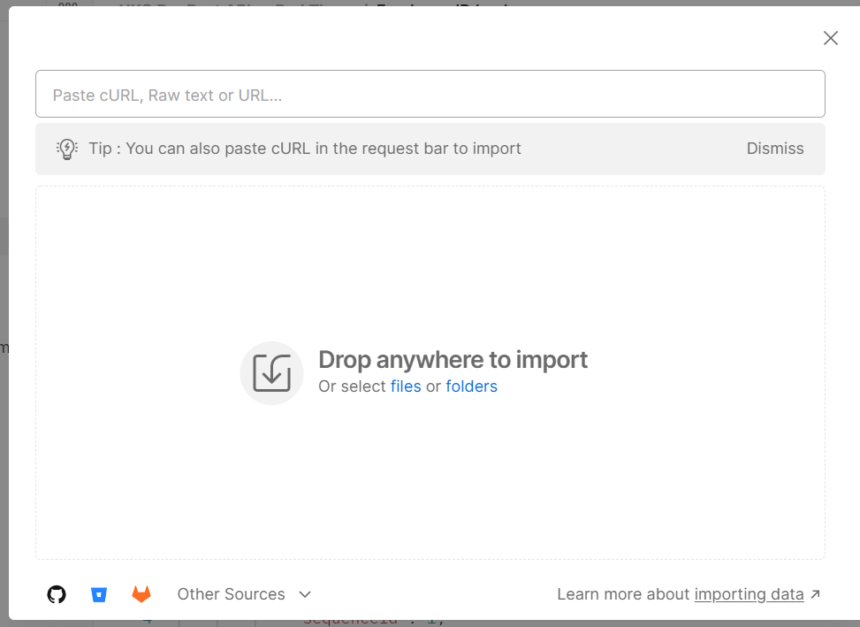Click the lightning tip icon
Viewport: 860px width, 627px height.
(67, 148)
